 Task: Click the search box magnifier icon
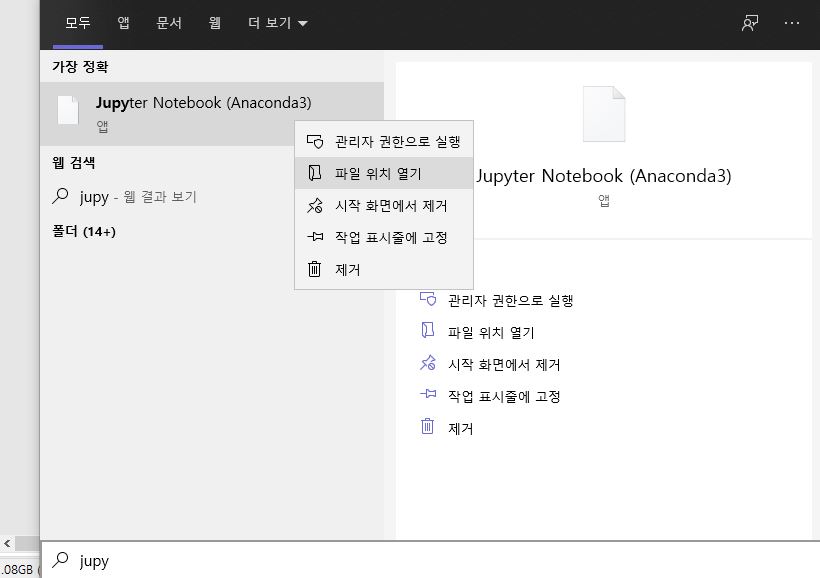pos(61,560)
